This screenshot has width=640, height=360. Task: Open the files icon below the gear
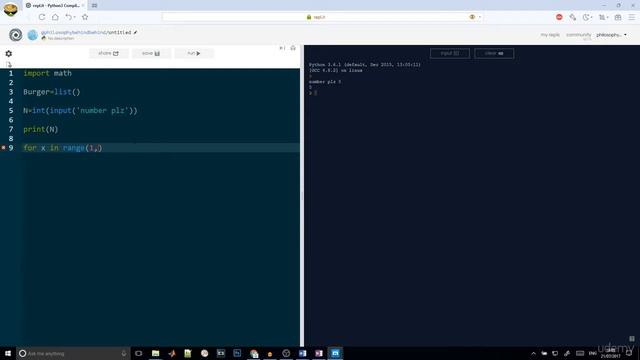pyautogui.click(x=9, y=64)
